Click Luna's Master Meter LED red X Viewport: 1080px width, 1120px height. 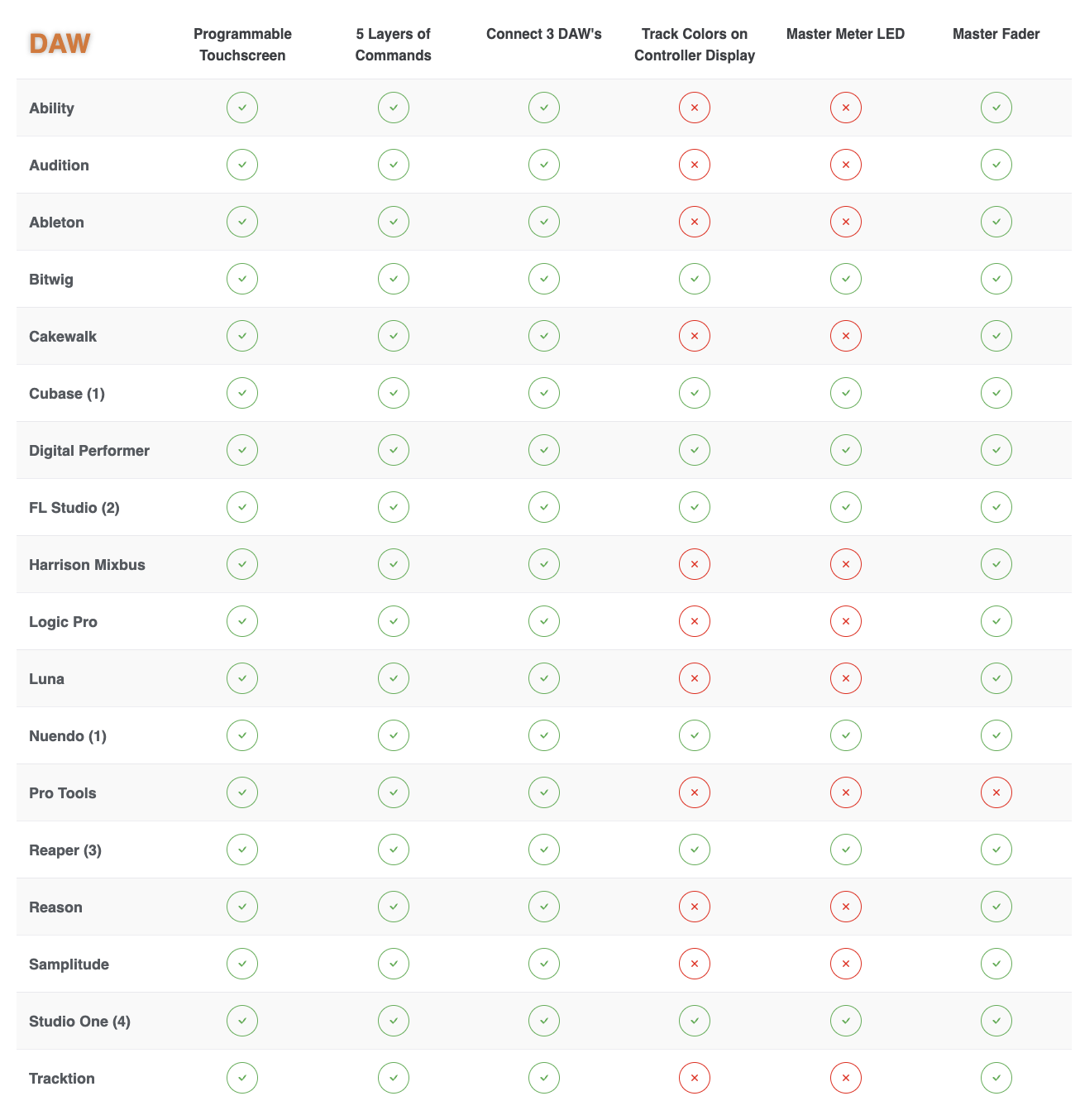(x=845, y=678)
